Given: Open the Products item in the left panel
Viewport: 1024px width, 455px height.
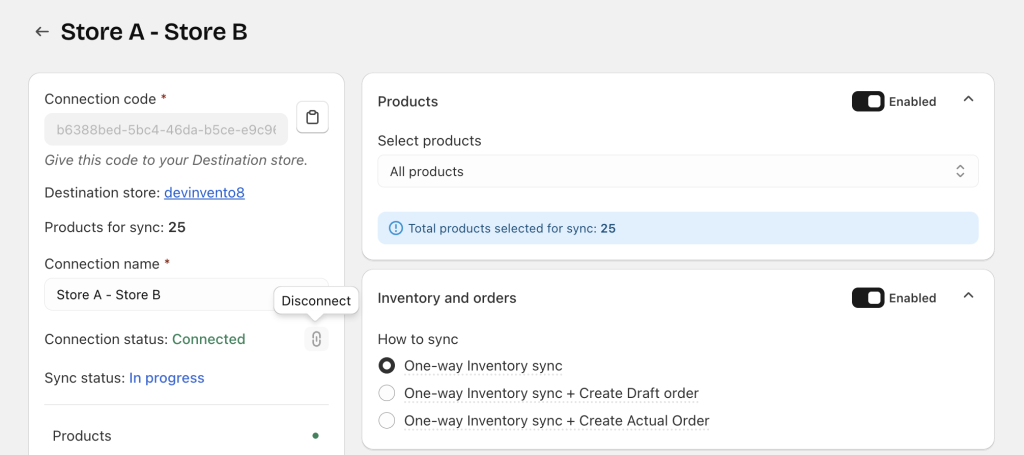Looking at the screenshot, I should tap(82, 436).
